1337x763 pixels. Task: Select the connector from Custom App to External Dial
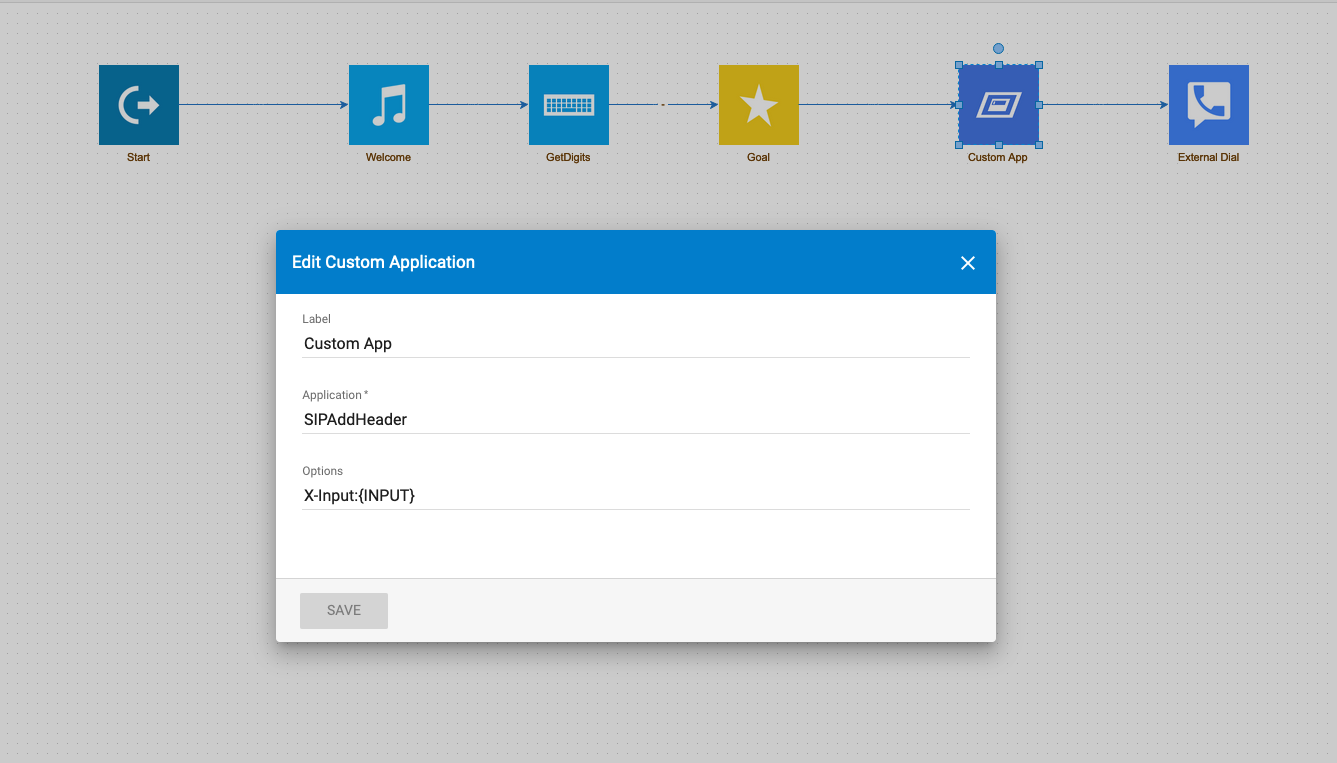pyautogui.click(x=1104, y=104)
